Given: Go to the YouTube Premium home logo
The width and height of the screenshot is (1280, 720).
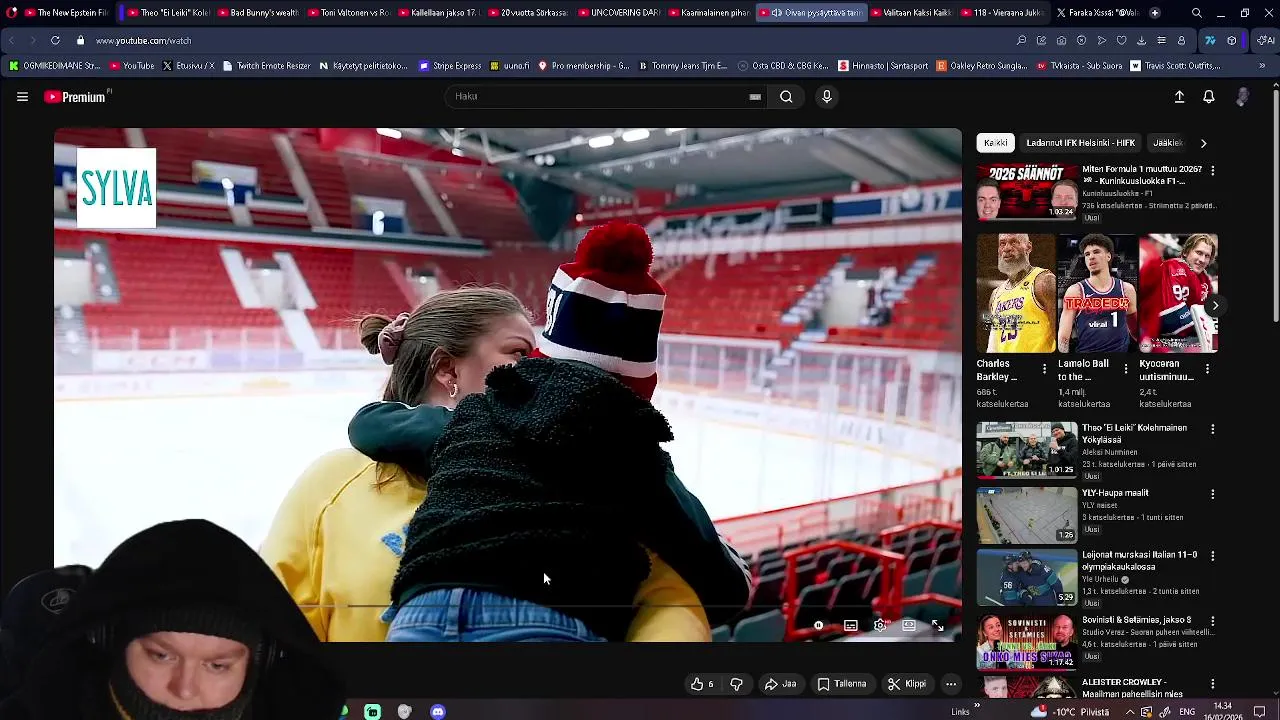Looking at the screenshot, I should [77, 97].
